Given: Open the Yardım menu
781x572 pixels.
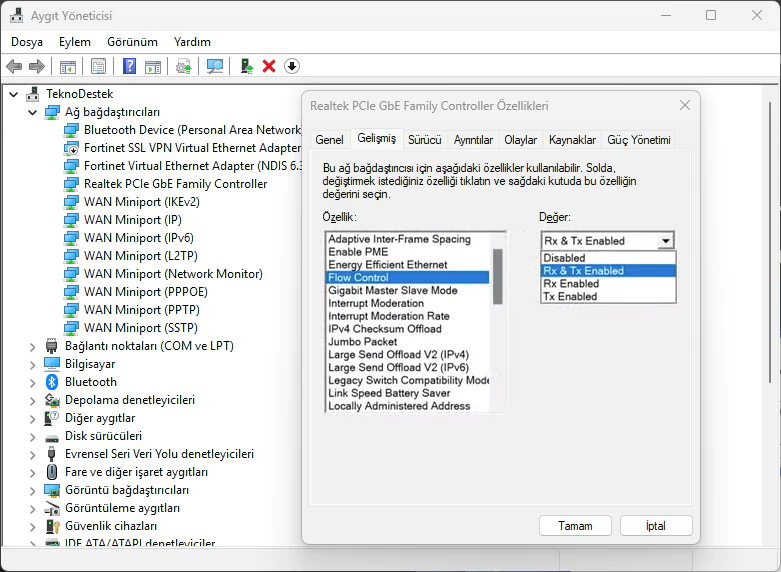Looking at the screenshot, I should 192,42.
